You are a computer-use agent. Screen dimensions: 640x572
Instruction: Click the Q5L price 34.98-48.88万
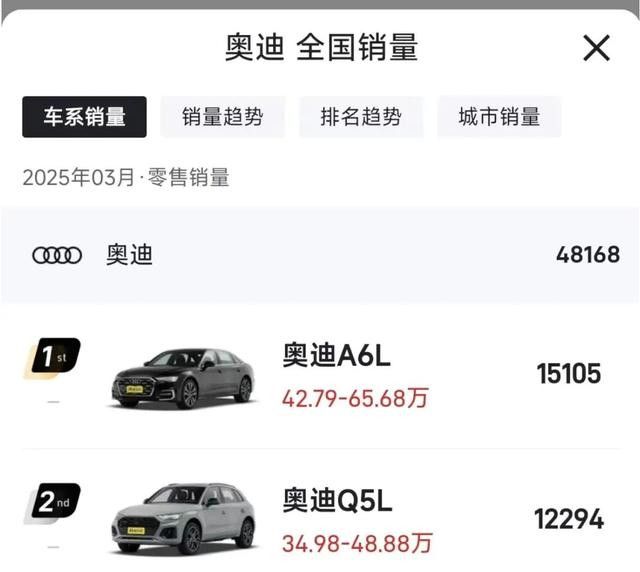357,543
